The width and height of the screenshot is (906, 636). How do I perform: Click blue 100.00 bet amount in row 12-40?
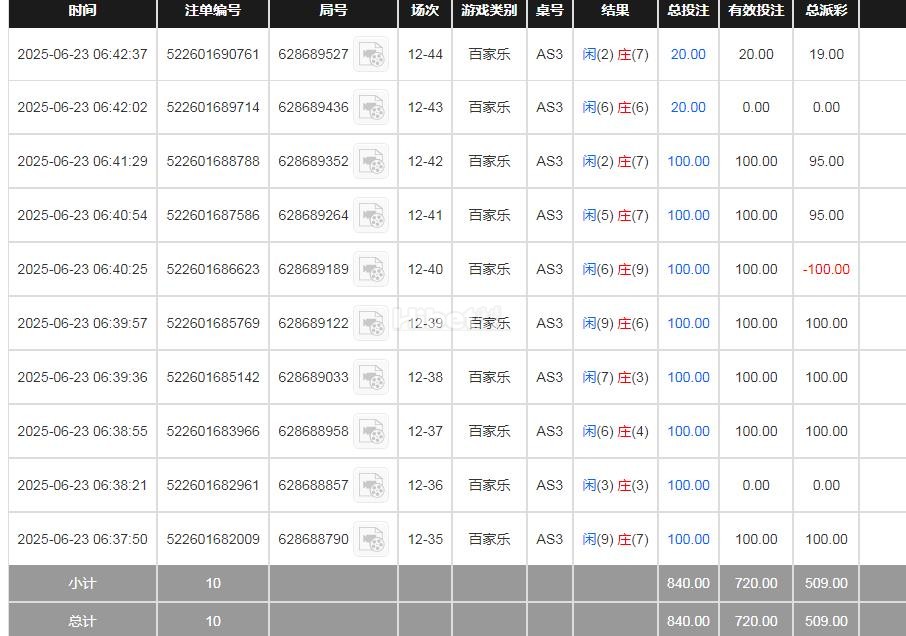688,269
